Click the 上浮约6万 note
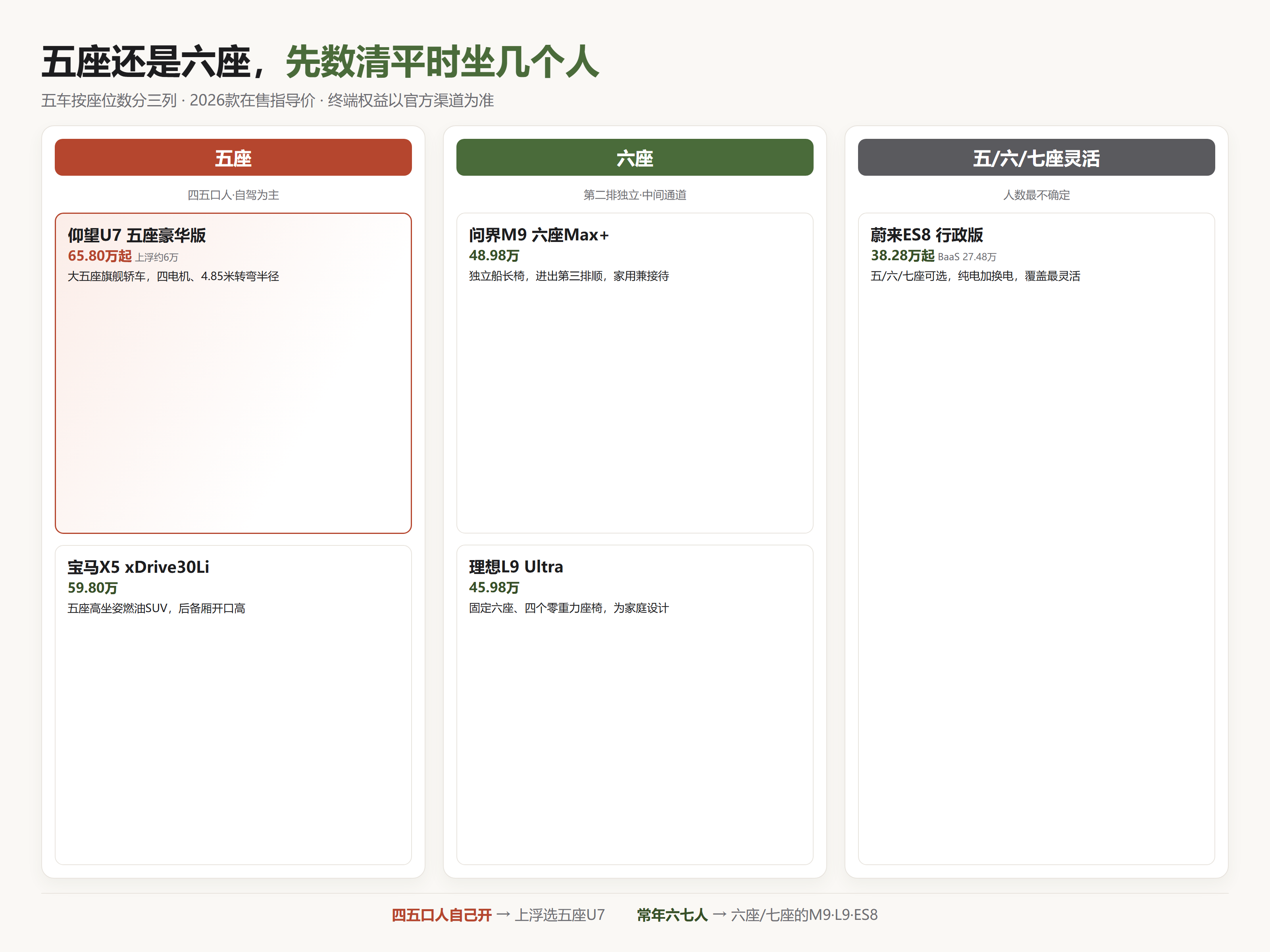The width and height of the screenshot is (1270, 952). click(157, 257)
